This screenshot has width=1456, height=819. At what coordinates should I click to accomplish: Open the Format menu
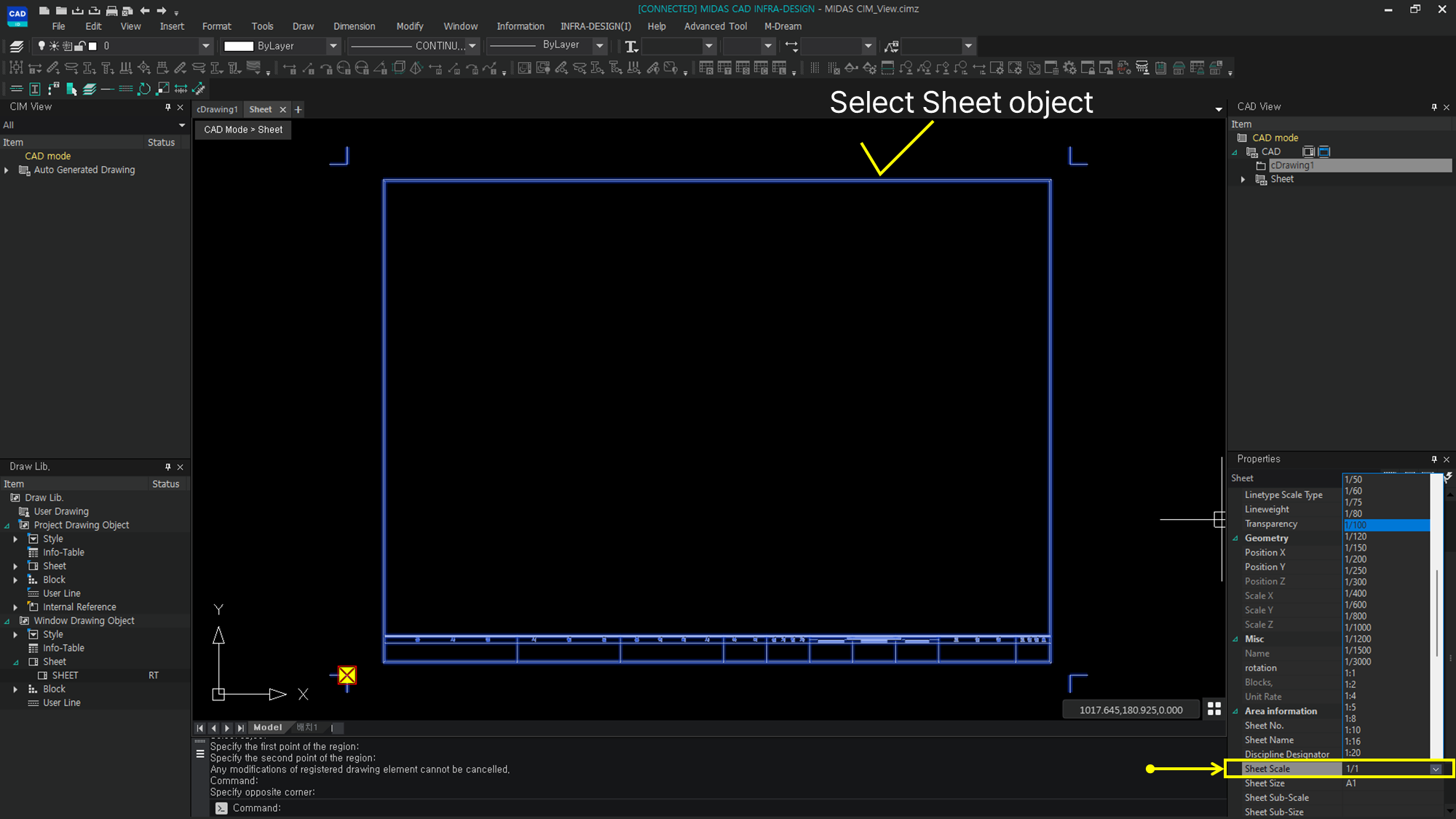tap(216, 26)
